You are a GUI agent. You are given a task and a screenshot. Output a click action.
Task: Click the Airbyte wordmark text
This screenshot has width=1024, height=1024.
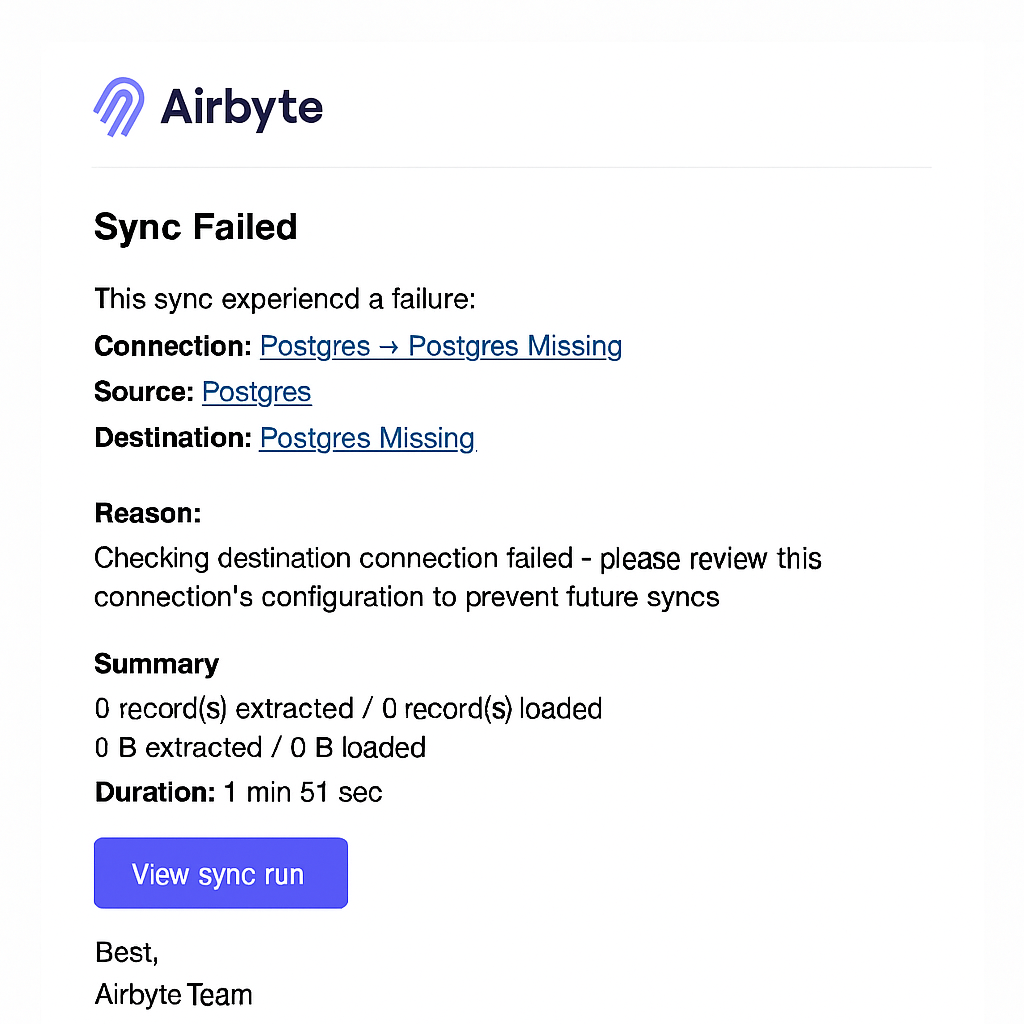241,107
